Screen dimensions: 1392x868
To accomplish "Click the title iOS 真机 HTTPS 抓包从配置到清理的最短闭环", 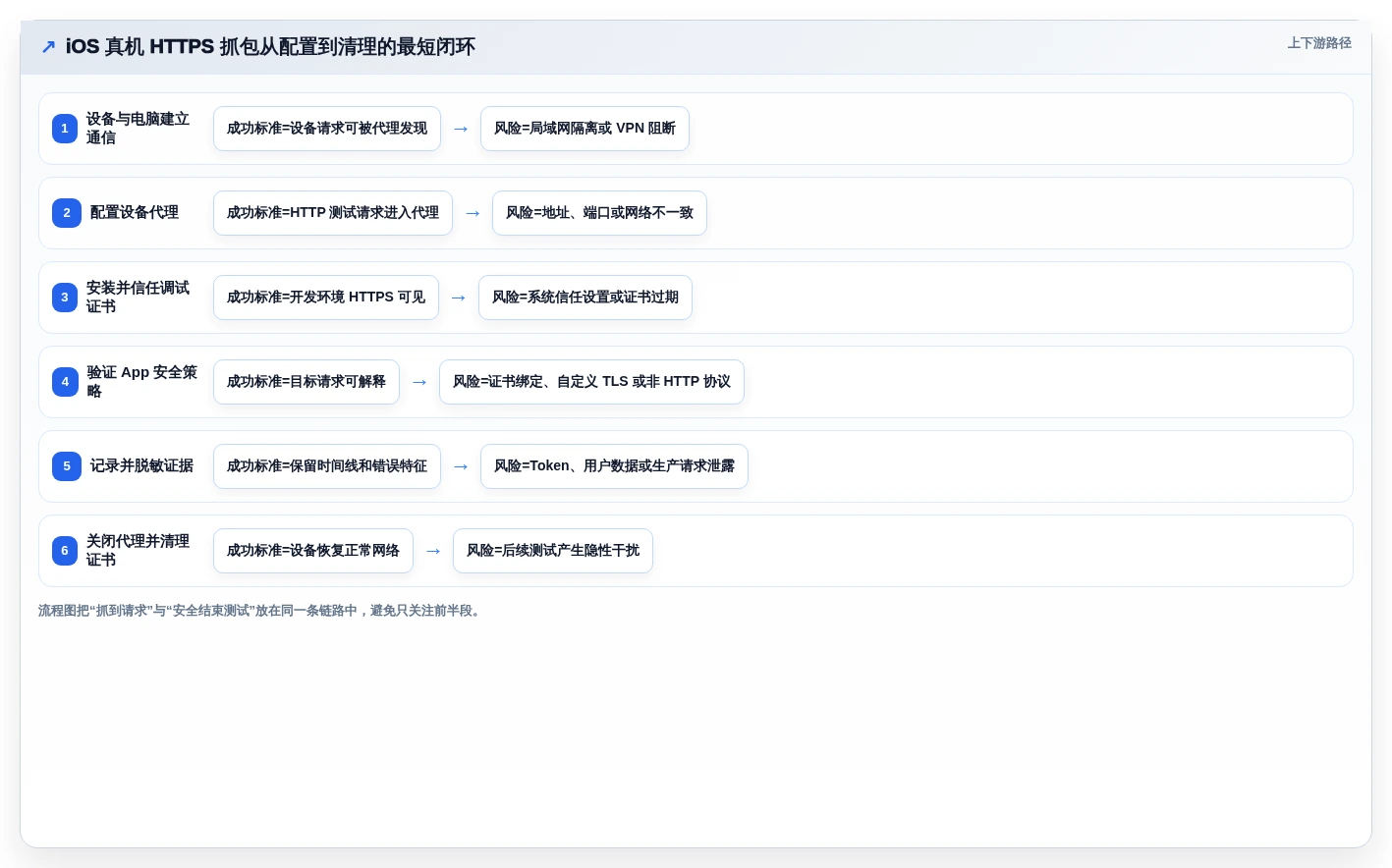I will [270, 47].
